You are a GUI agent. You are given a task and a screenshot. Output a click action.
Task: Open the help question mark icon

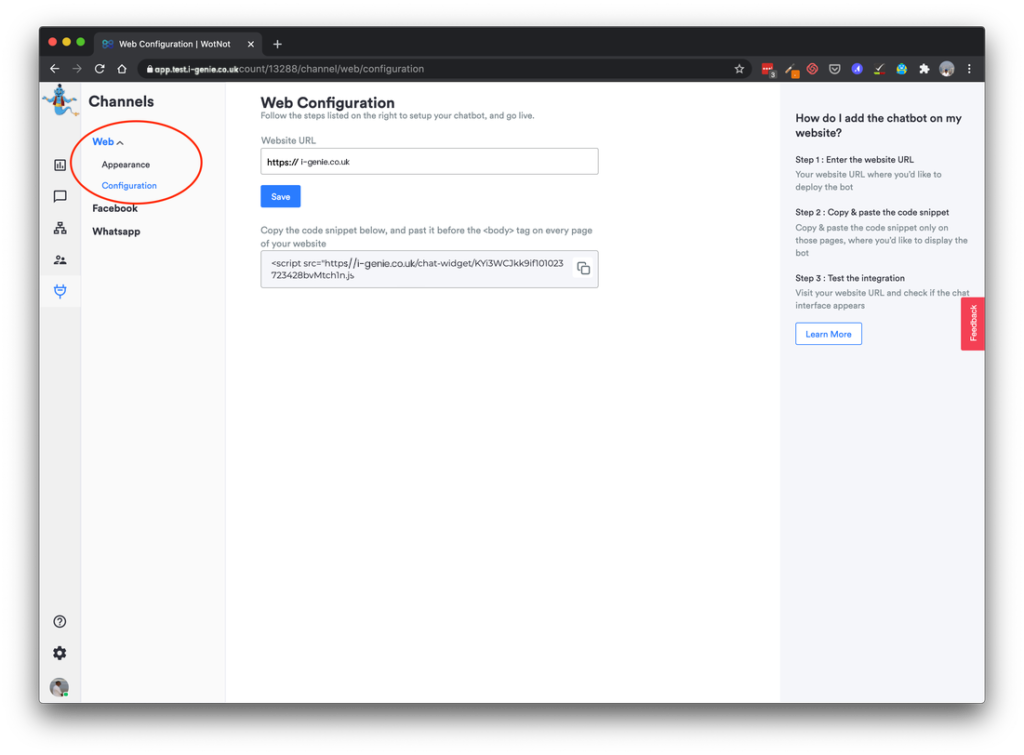coord(60,622)
